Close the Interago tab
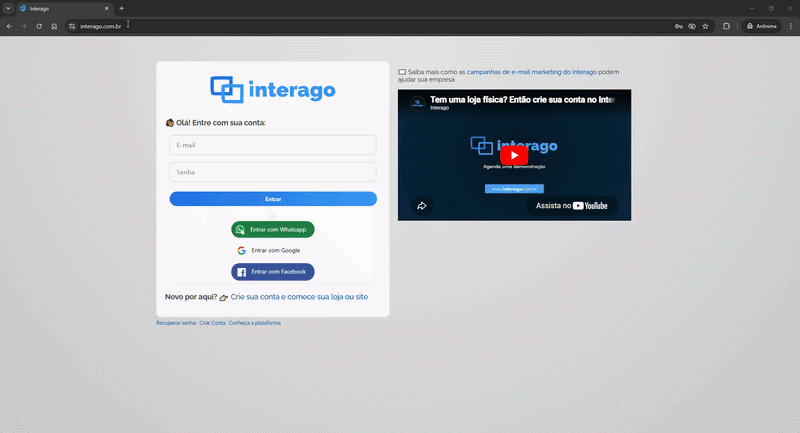The image size is (800, 433). (107, 9)
